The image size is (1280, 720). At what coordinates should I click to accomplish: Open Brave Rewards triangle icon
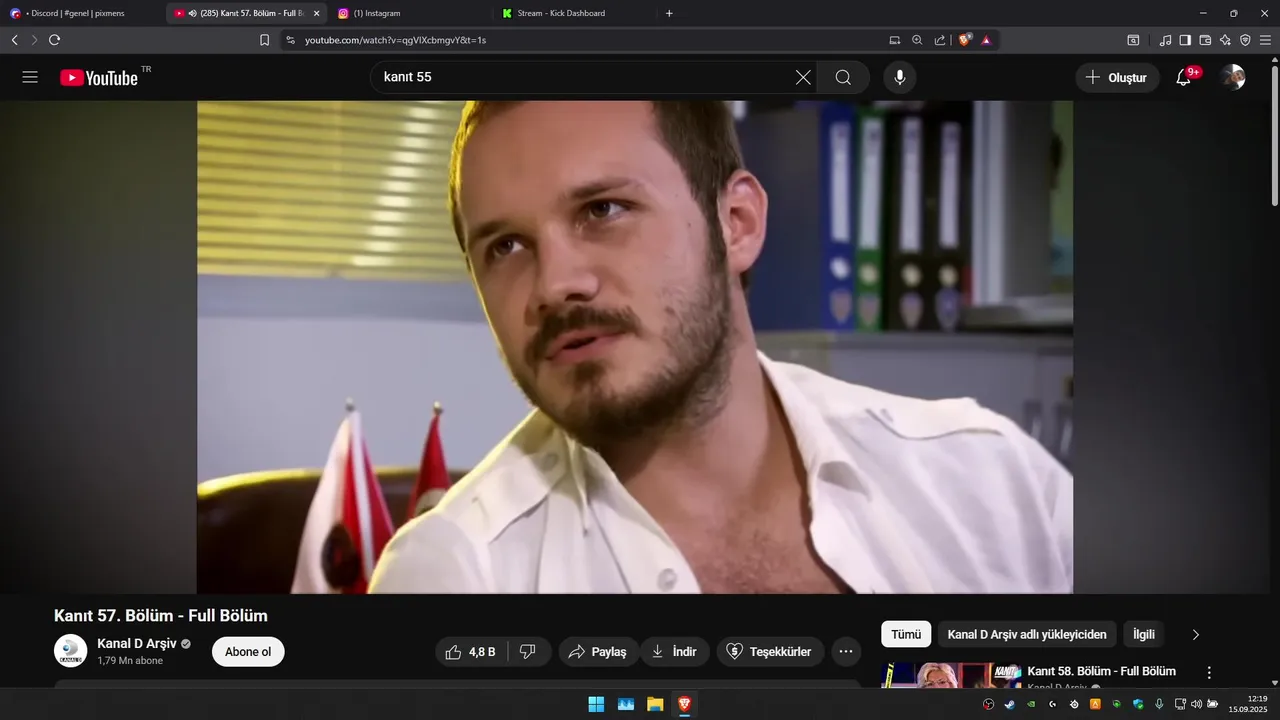pos(986,40)
